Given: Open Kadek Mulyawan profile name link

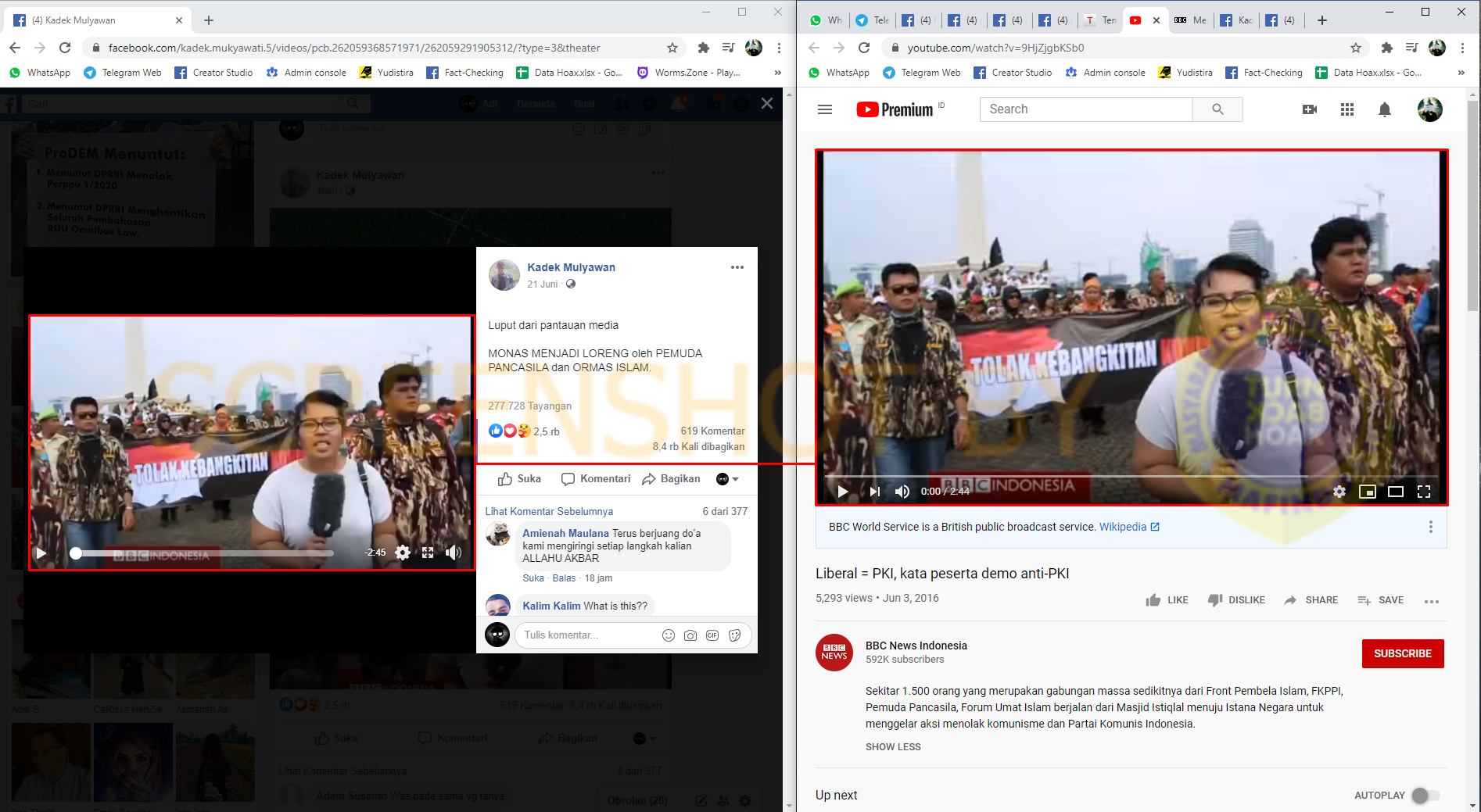Looking at the screenshot, I should 571,267.
